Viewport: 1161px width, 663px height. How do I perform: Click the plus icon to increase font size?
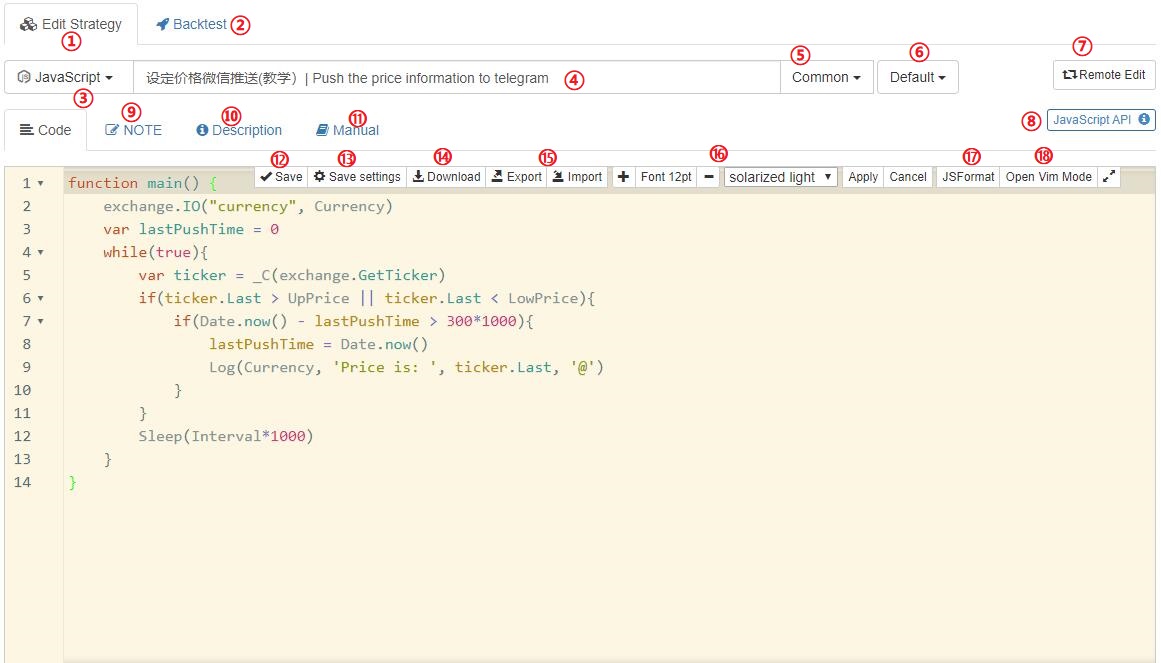coord(623,176)
